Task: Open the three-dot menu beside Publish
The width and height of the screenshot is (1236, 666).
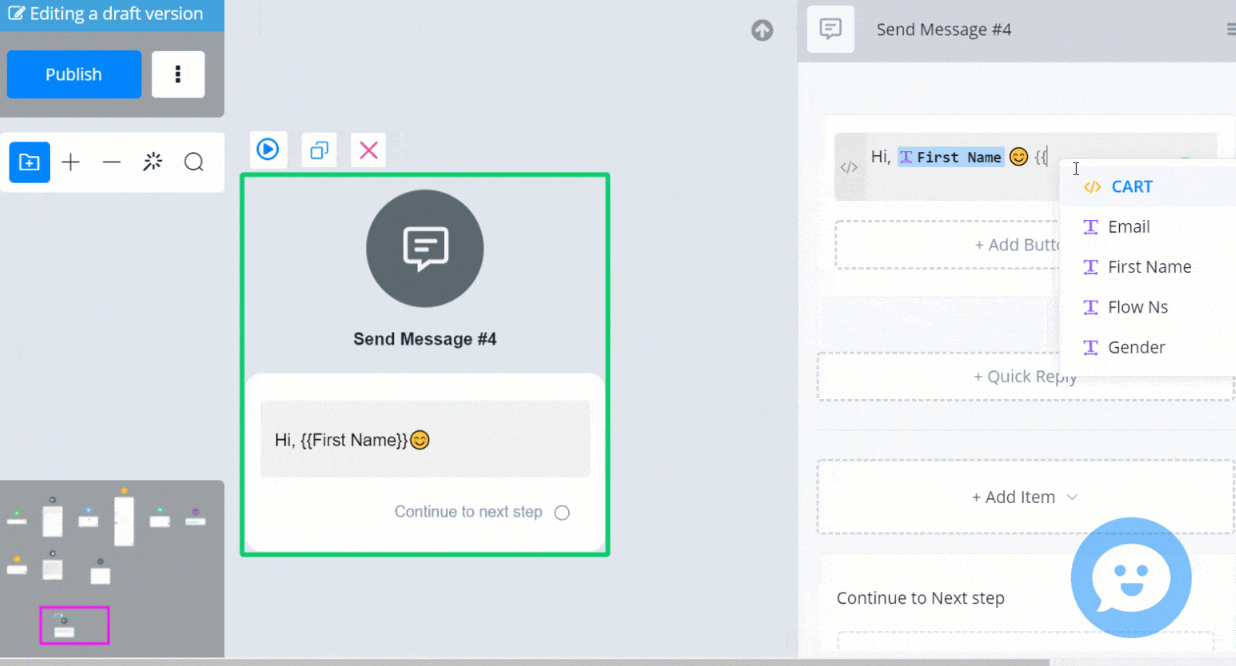Action: tap(178, 74)
